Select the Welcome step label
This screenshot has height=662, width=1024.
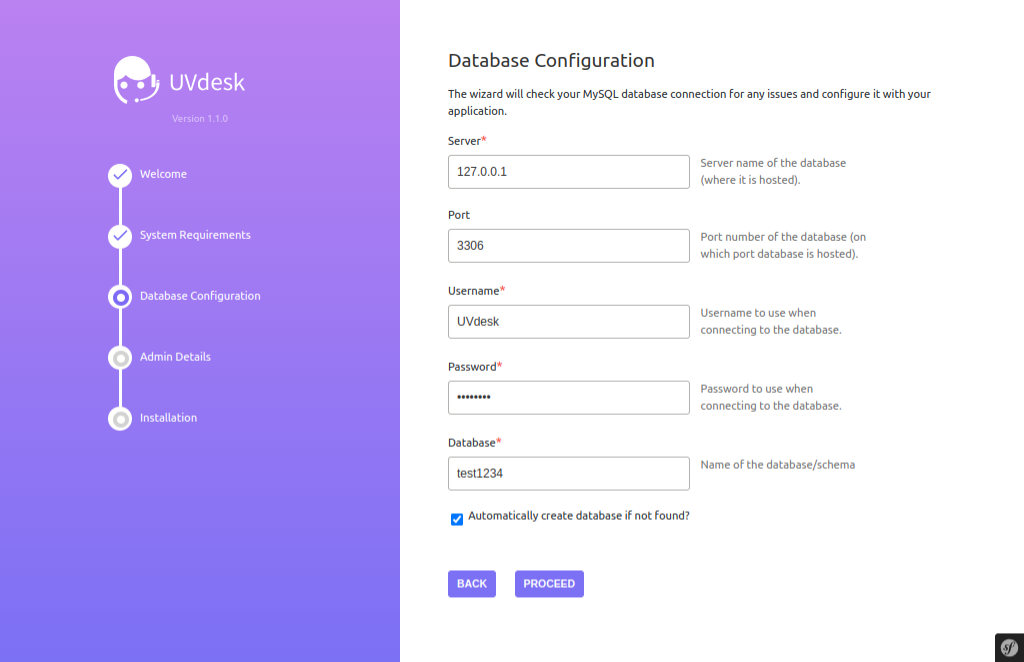point(163,174)
